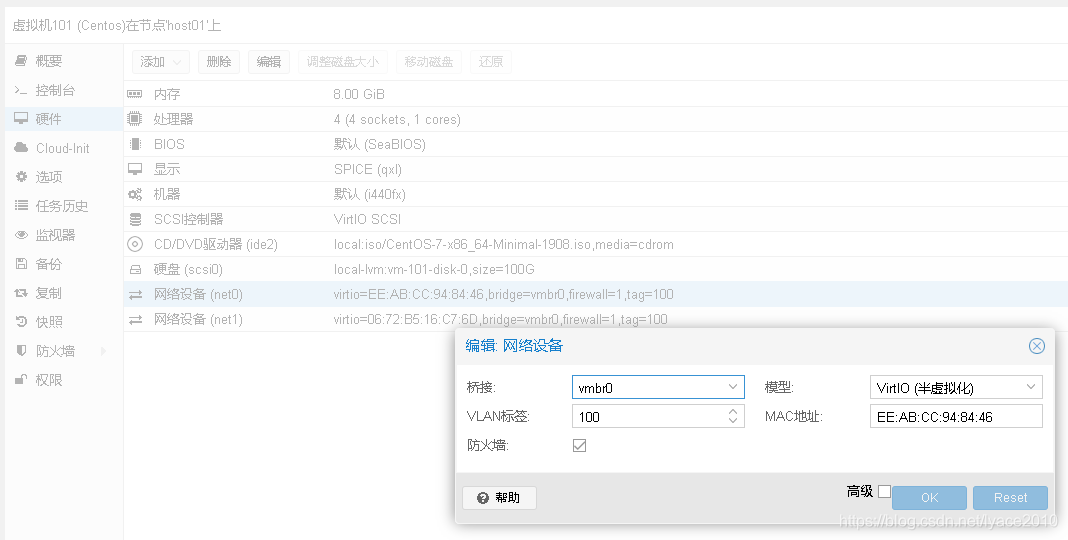The height and width of the screenshot is (540, 1068).
Task: Select the 网络设备 (net1) row
Action: tap(596, 319)
